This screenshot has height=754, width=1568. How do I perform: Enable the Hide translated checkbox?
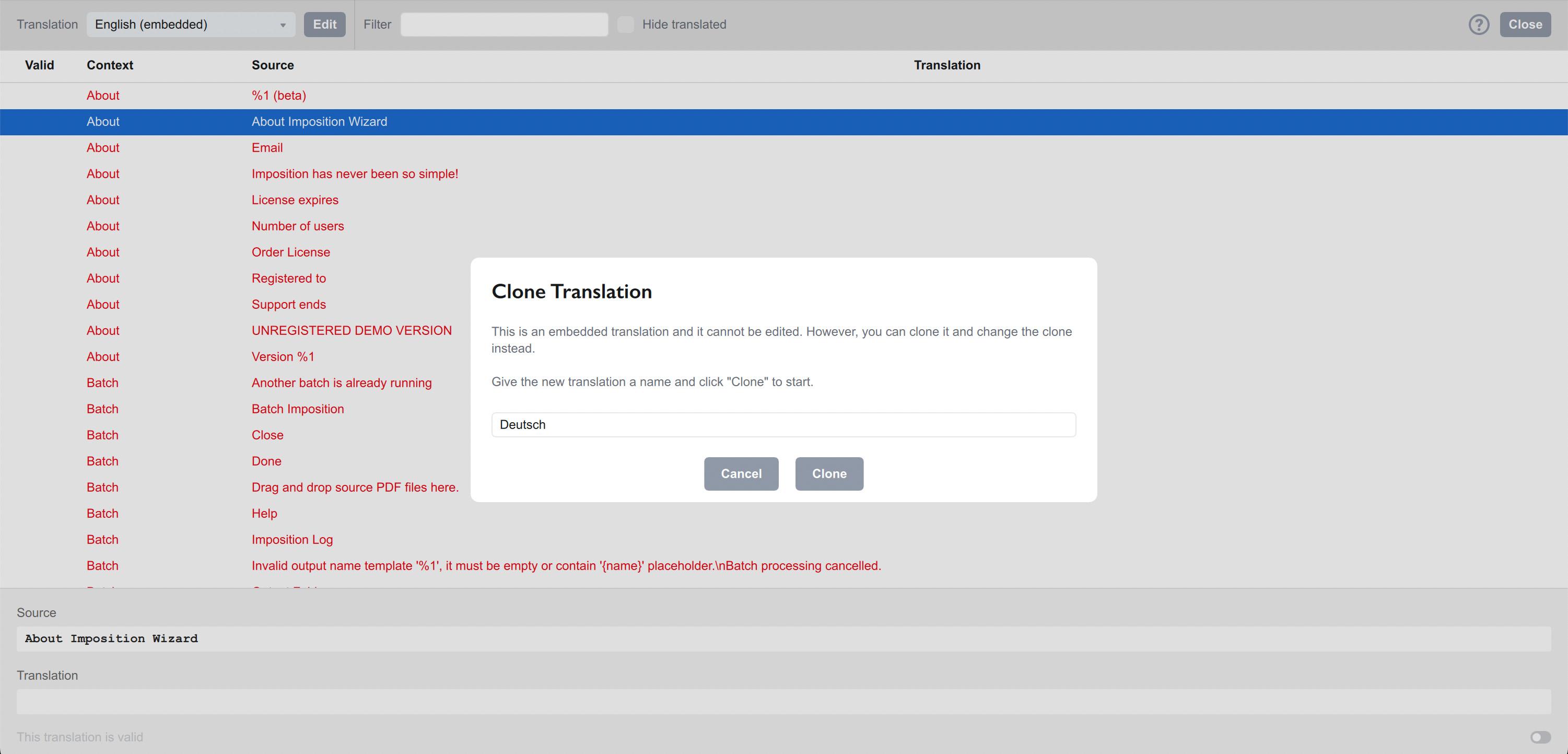point(625,25)
